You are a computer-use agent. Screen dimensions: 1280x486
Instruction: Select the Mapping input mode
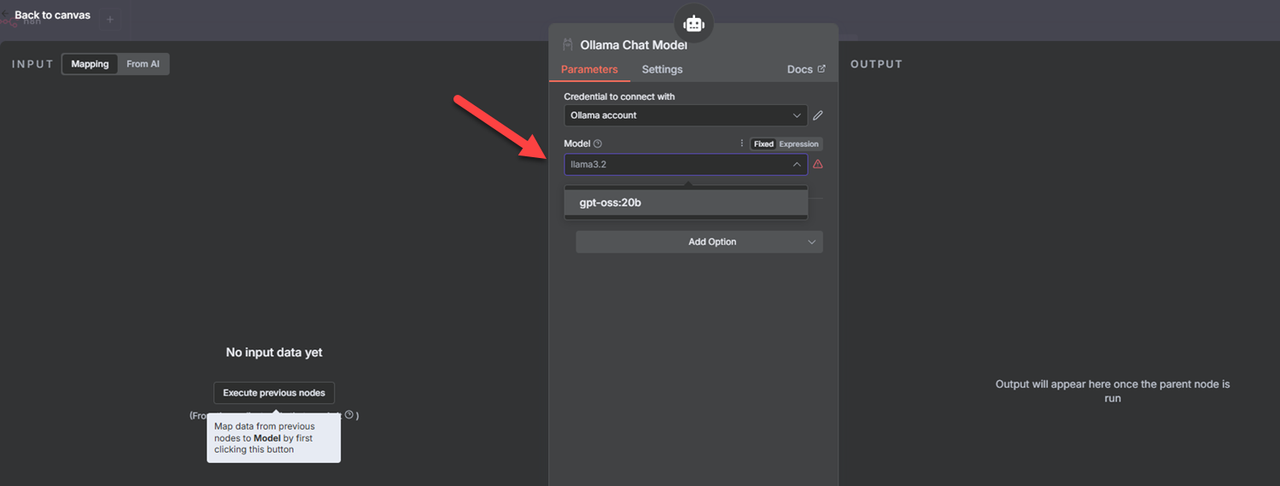[90, 64]
